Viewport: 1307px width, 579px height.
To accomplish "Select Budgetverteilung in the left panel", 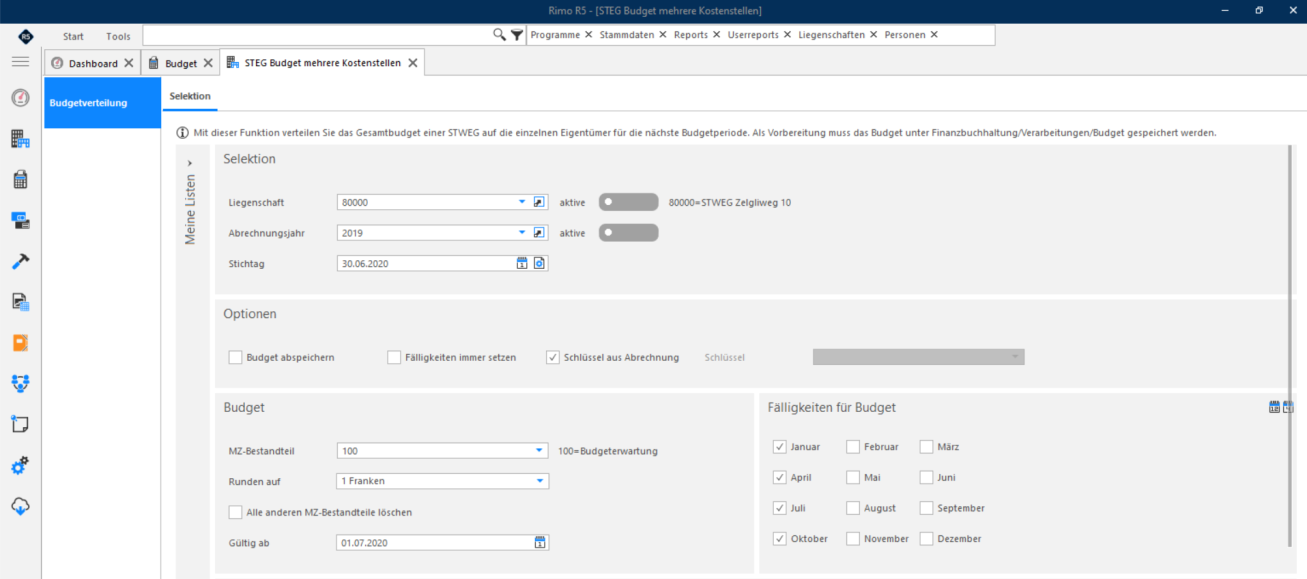I will pos(102,103).
